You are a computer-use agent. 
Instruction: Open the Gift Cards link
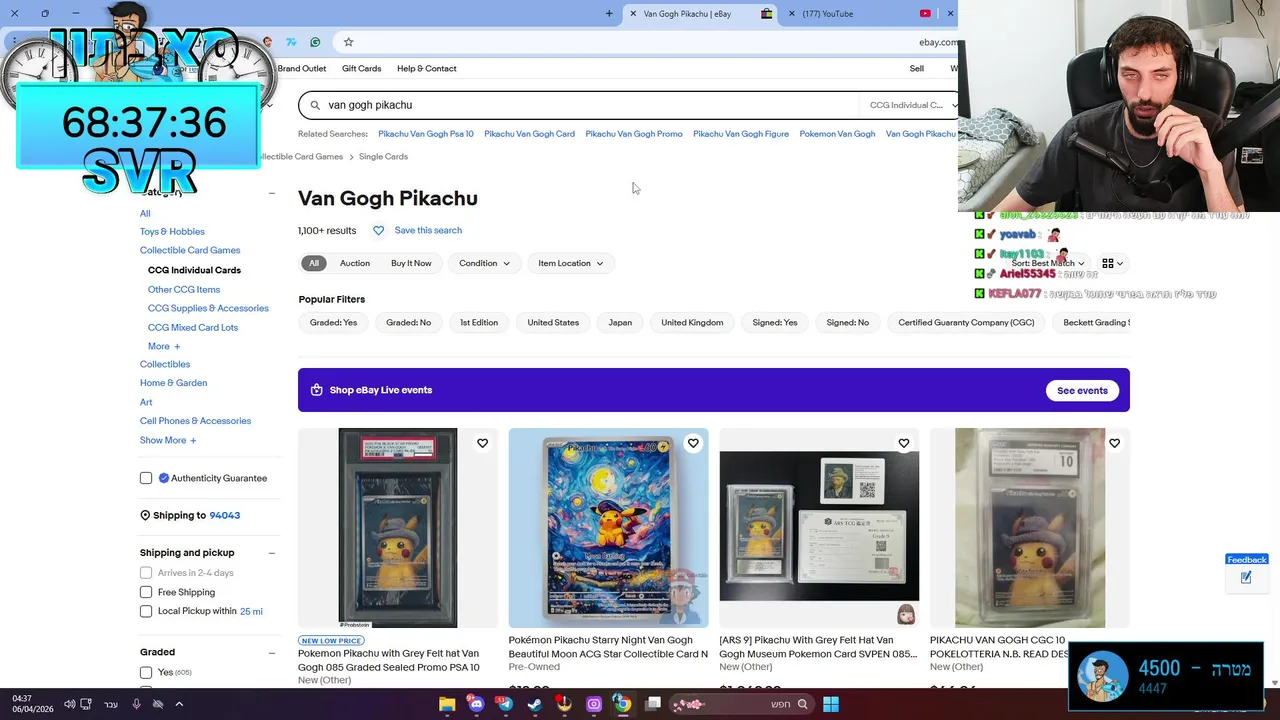pyautogui.click(x=361, y=68)
